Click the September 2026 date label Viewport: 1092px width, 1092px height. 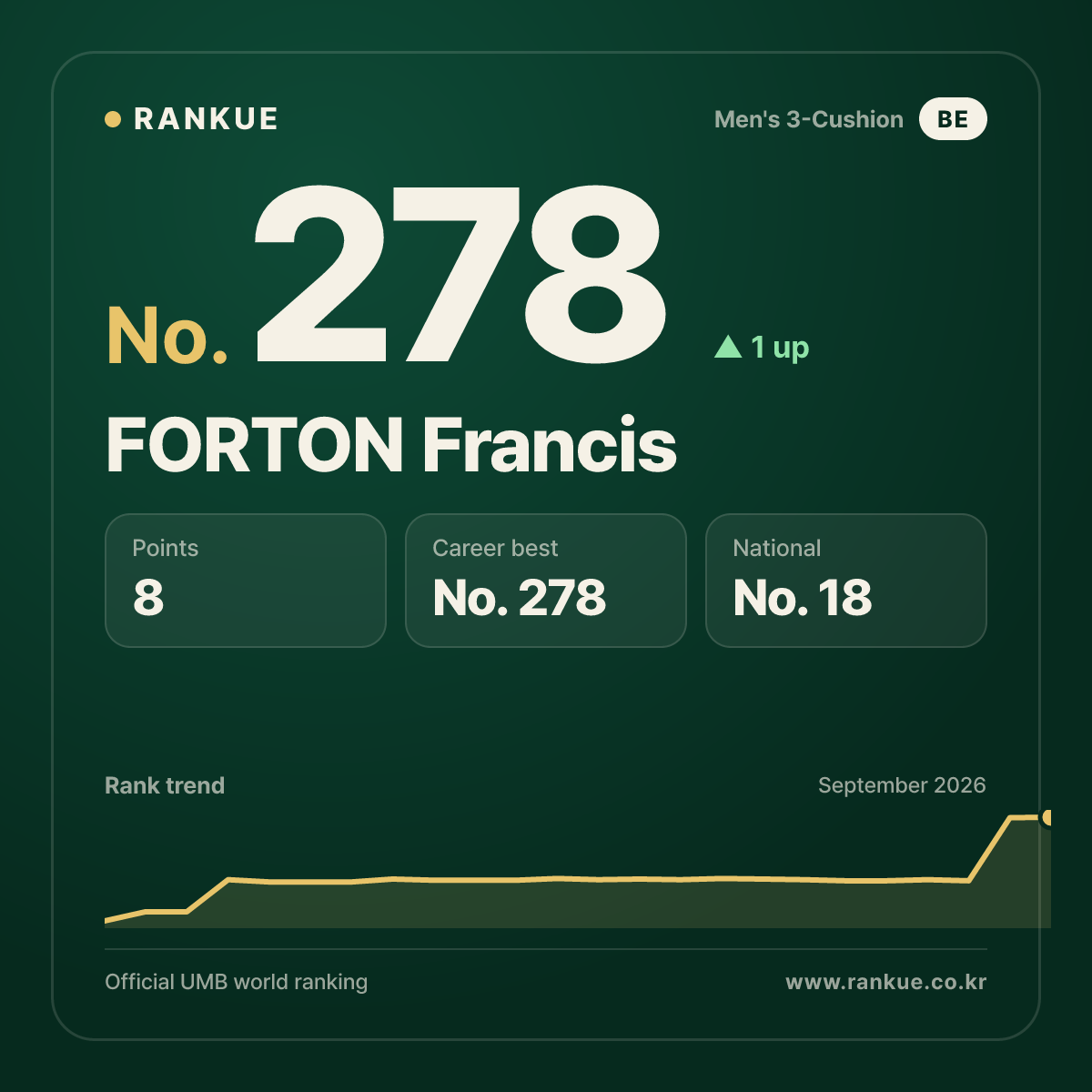pyautogui.click(x=902, y=785)
